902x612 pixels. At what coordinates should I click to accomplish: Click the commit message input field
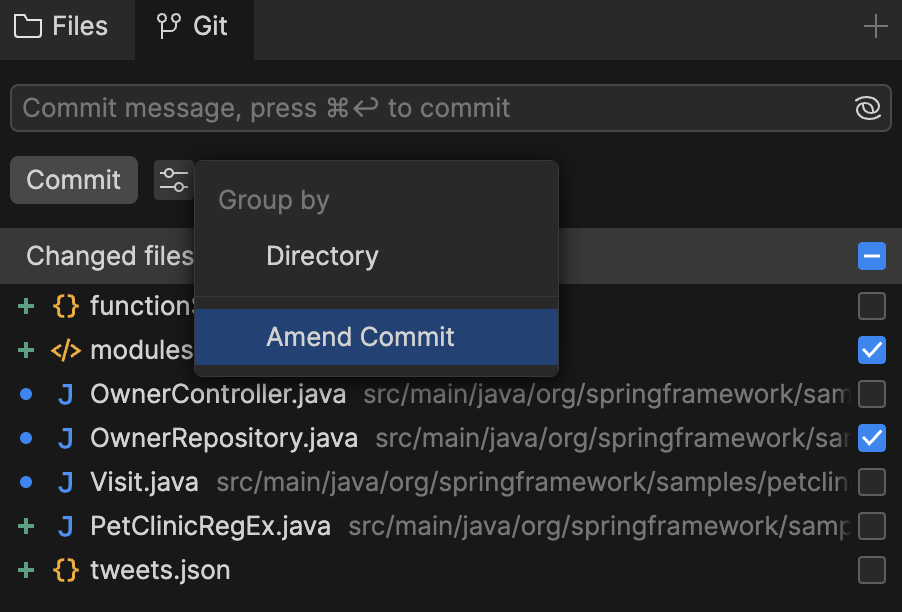(x=400, y=107)
